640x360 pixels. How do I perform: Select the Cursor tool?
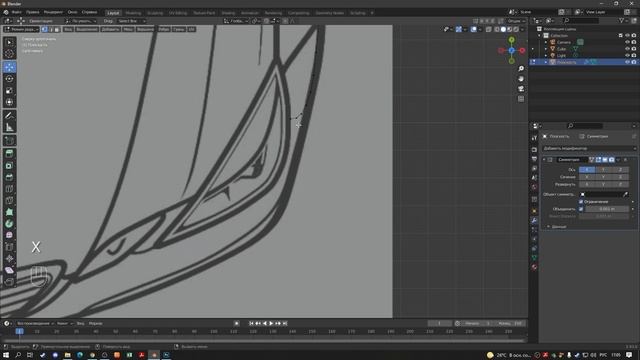[x=9, y=53]
